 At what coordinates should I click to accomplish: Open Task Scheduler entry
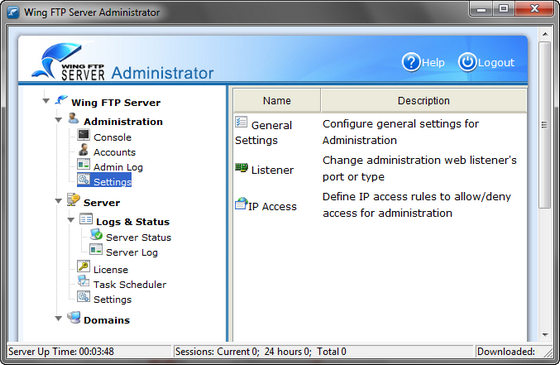point(130,285)
